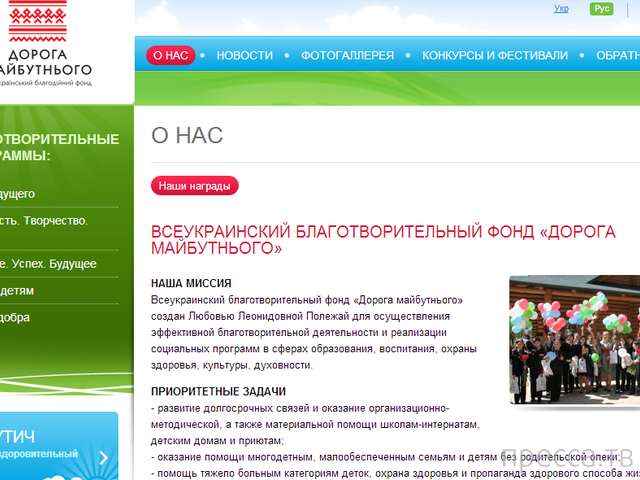
Task: Open sidebar program 'Успех. Будущее'
Action: pos(48,264)
